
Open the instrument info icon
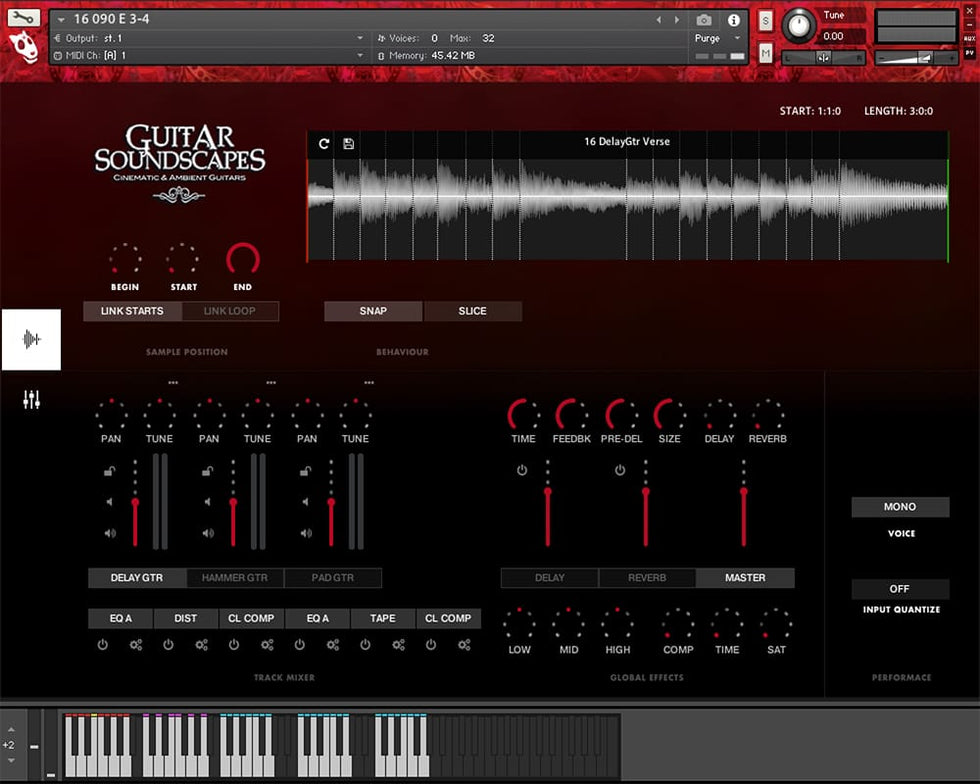coord(733,20)
